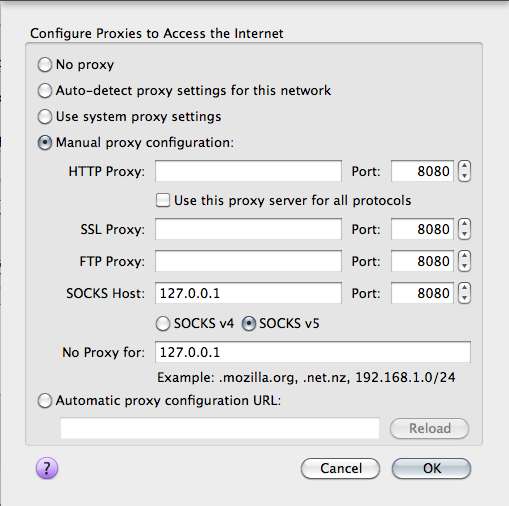Open the purple help icon
This screenshot has width=509, height=506.
click(47, 468)
